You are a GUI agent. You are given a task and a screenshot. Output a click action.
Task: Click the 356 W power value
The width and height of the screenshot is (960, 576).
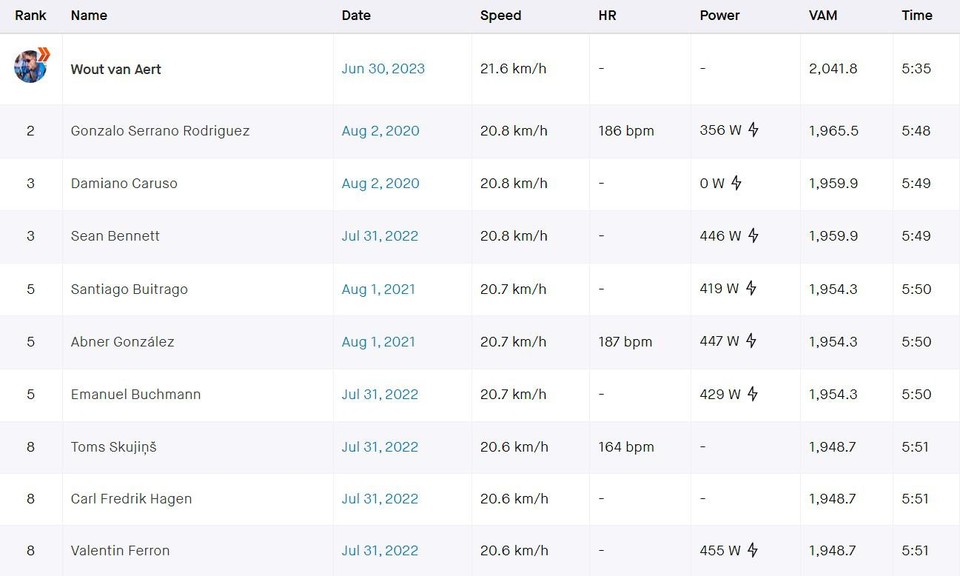point(721,130)
